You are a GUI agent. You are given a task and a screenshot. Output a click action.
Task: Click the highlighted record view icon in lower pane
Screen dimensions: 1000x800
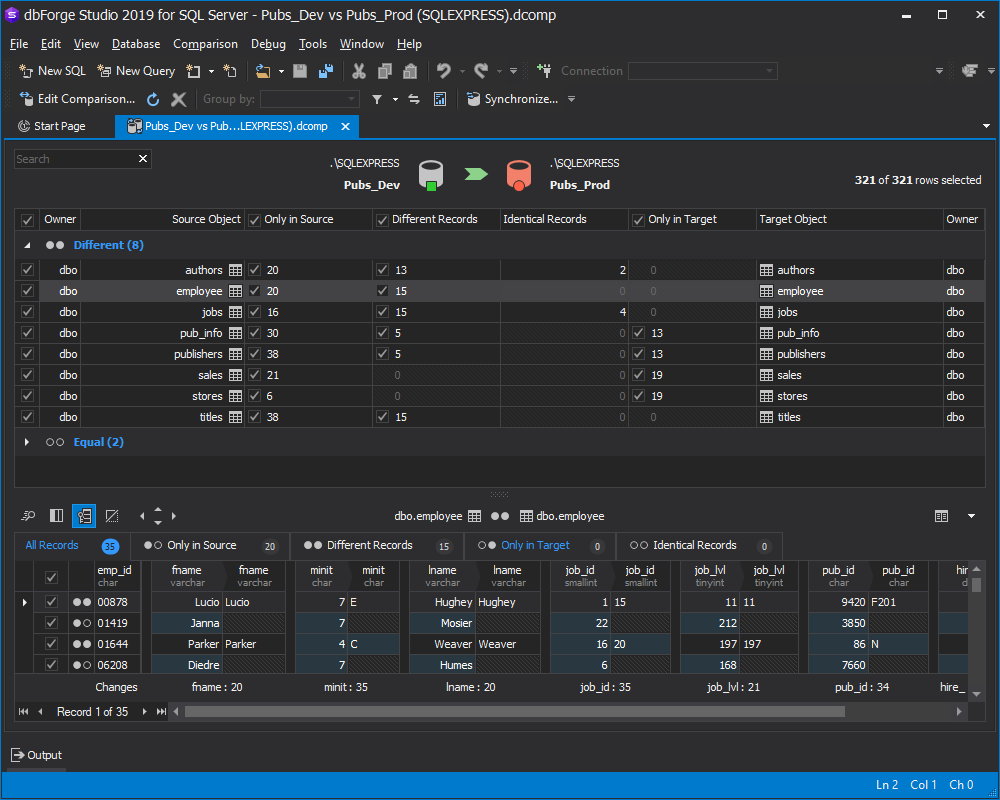tap(84, 515)
